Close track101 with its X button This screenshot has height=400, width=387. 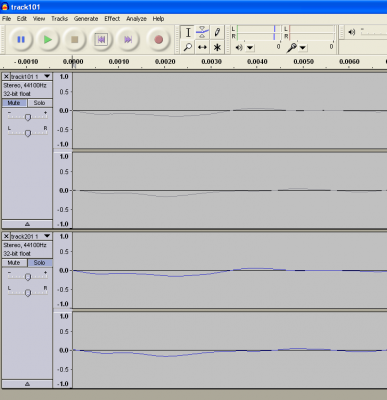point(6,77)
